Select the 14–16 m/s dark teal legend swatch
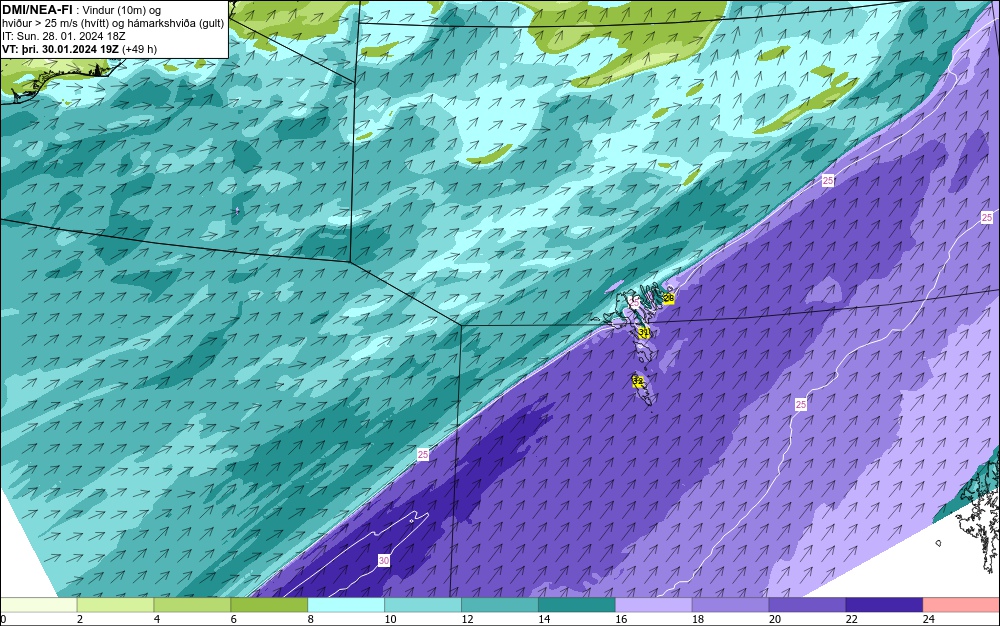The height and width of the screenshot is (626, 1000). (x=577, y=605)
